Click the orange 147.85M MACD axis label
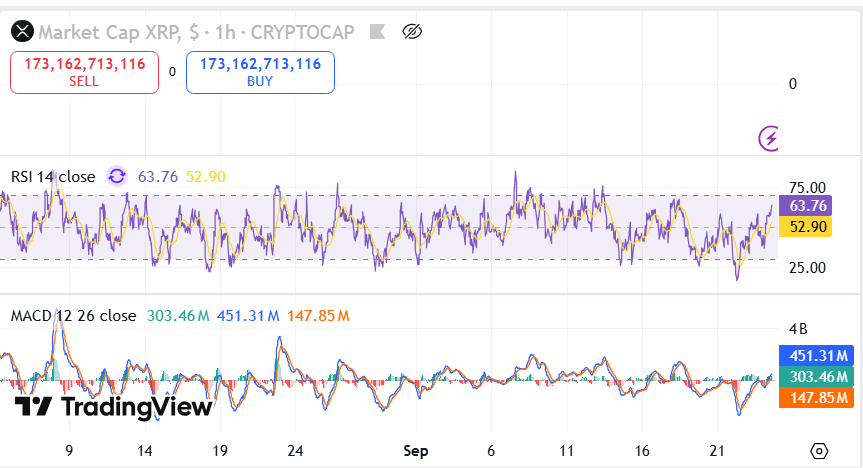 (x=814, y=397)
